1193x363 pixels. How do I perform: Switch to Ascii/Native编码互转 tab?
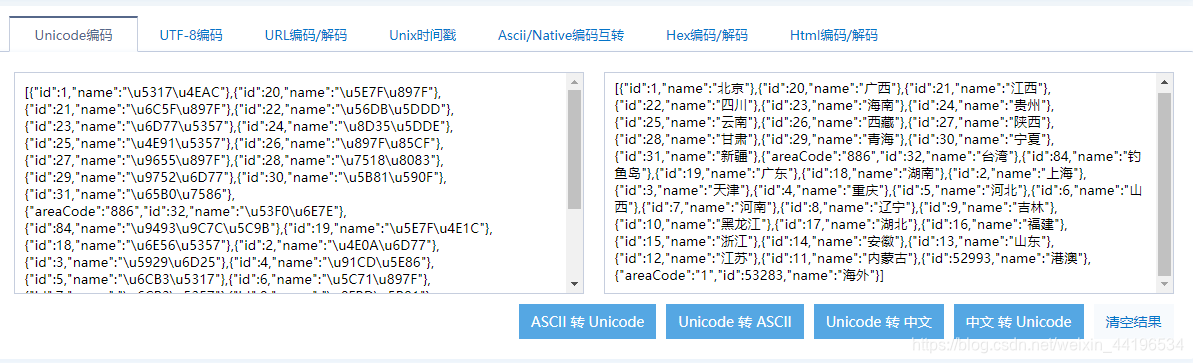tap(561, 34)
